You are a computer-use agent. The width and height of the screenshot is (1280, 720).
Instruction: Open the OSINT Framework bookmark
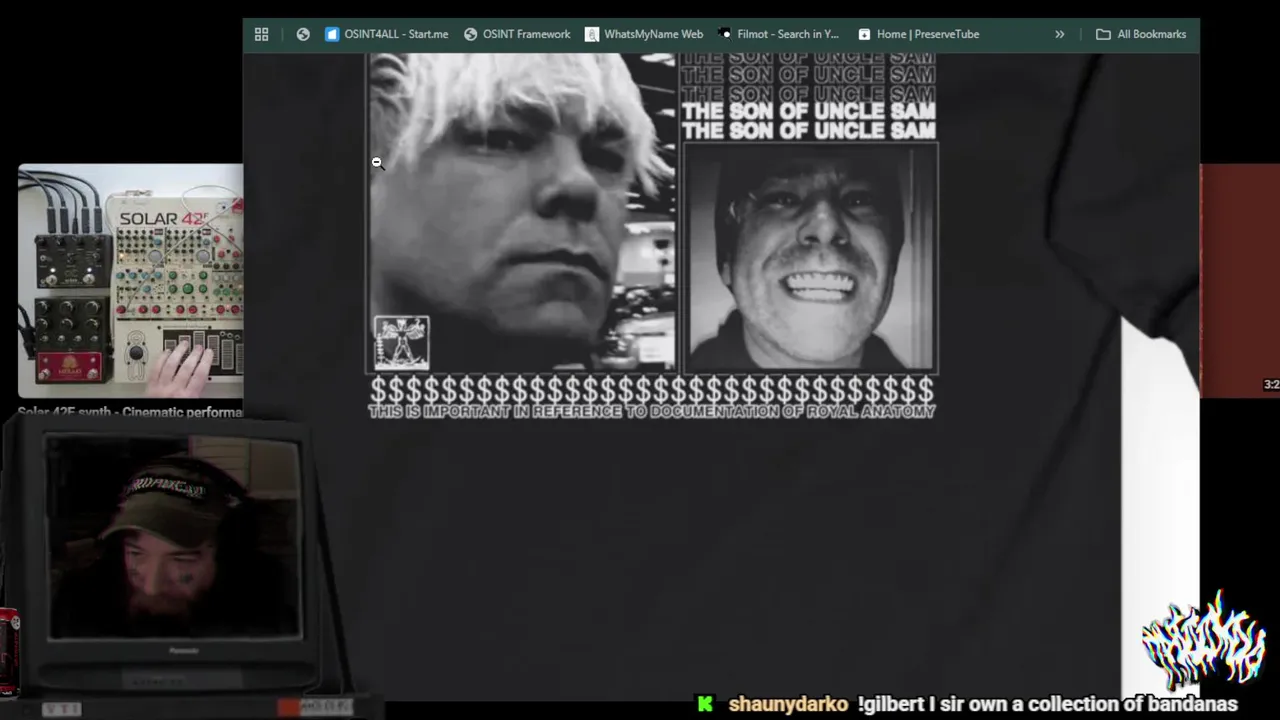click(x=517, y=34)
